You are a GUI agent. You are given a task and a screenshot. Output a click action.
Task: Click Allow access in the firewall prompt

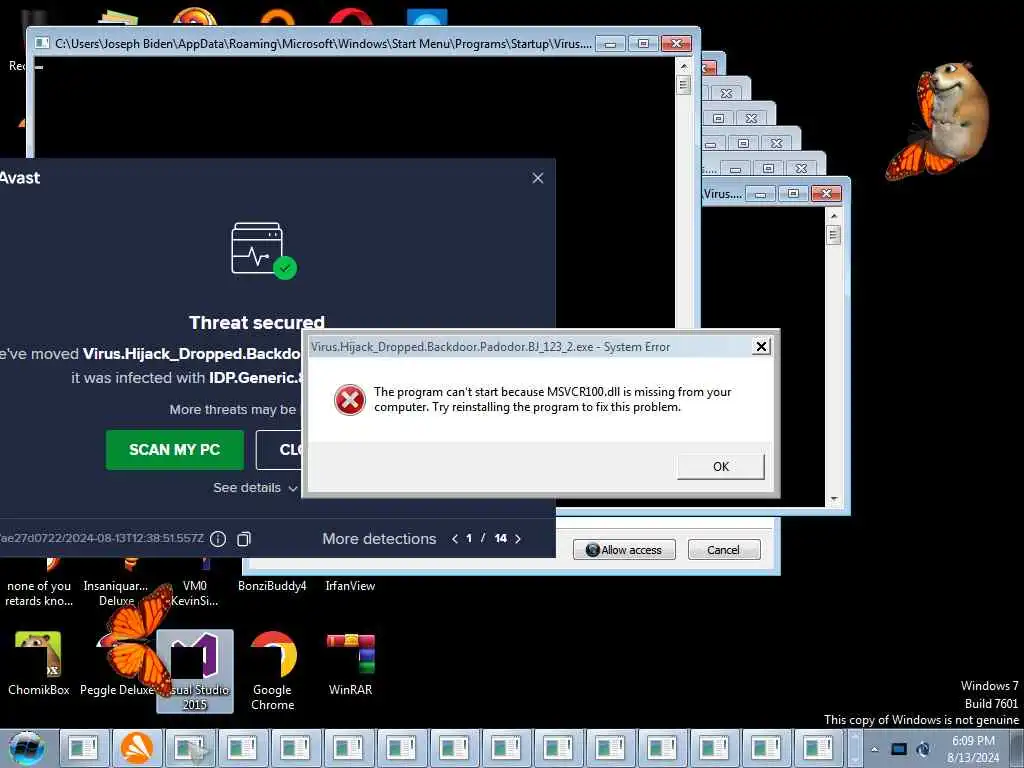click(624, 550)
